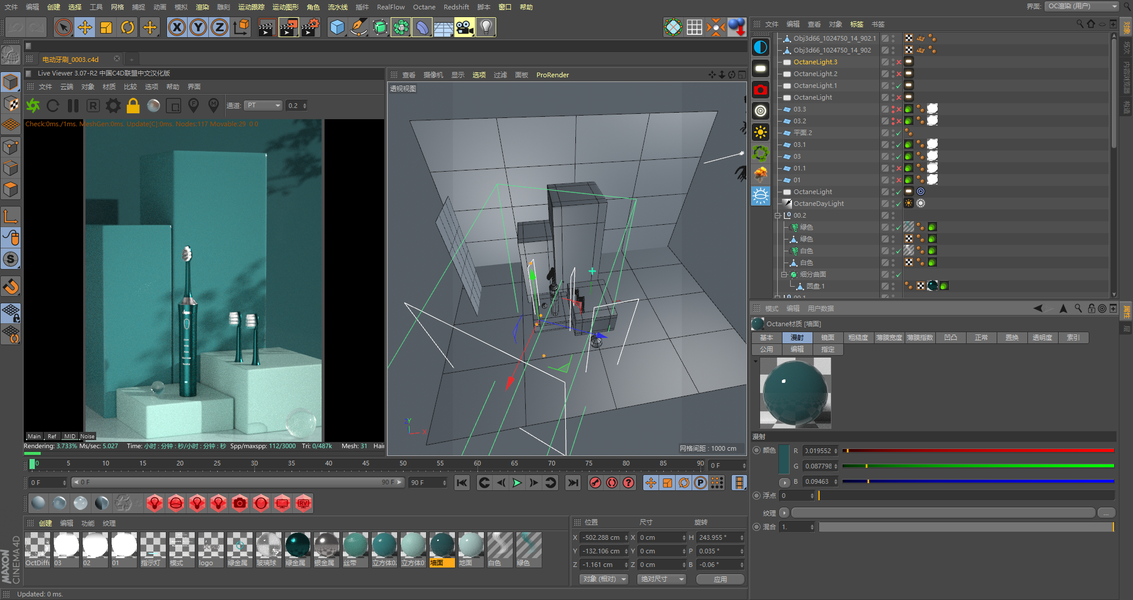This screenshot has width=1133, height=600.
Task: Click the Camera object icon in toolbar
Action: click(x=465, y=27)
